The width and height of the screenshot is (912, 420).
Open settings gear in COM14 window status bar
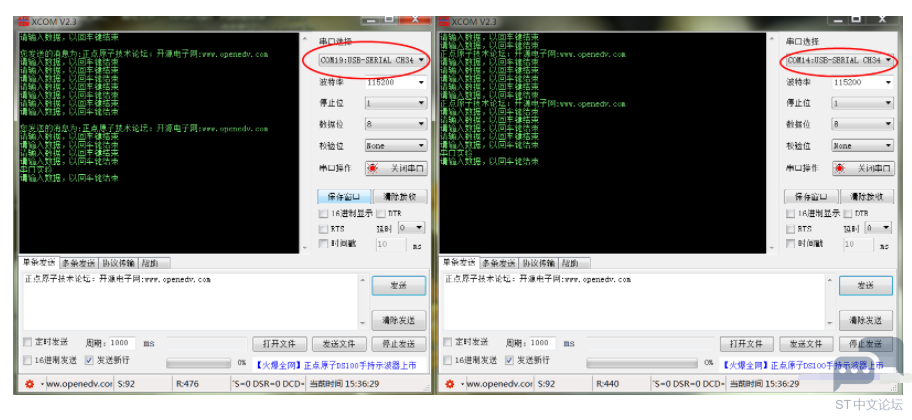(449, 384)
